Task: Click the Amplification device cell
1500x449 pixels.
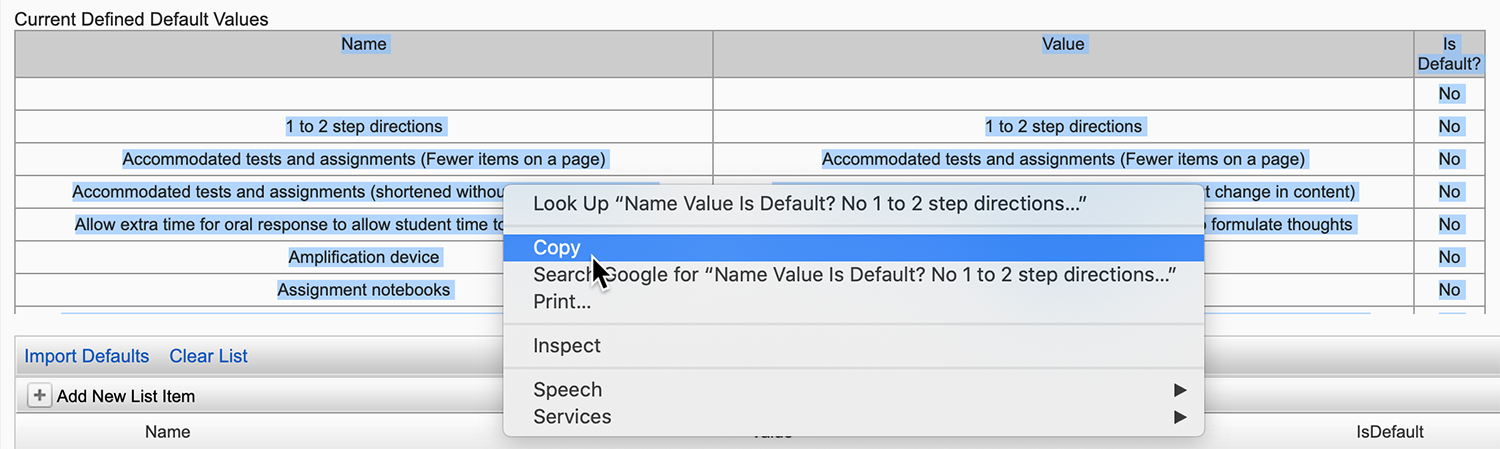Action: pos(364,257)
